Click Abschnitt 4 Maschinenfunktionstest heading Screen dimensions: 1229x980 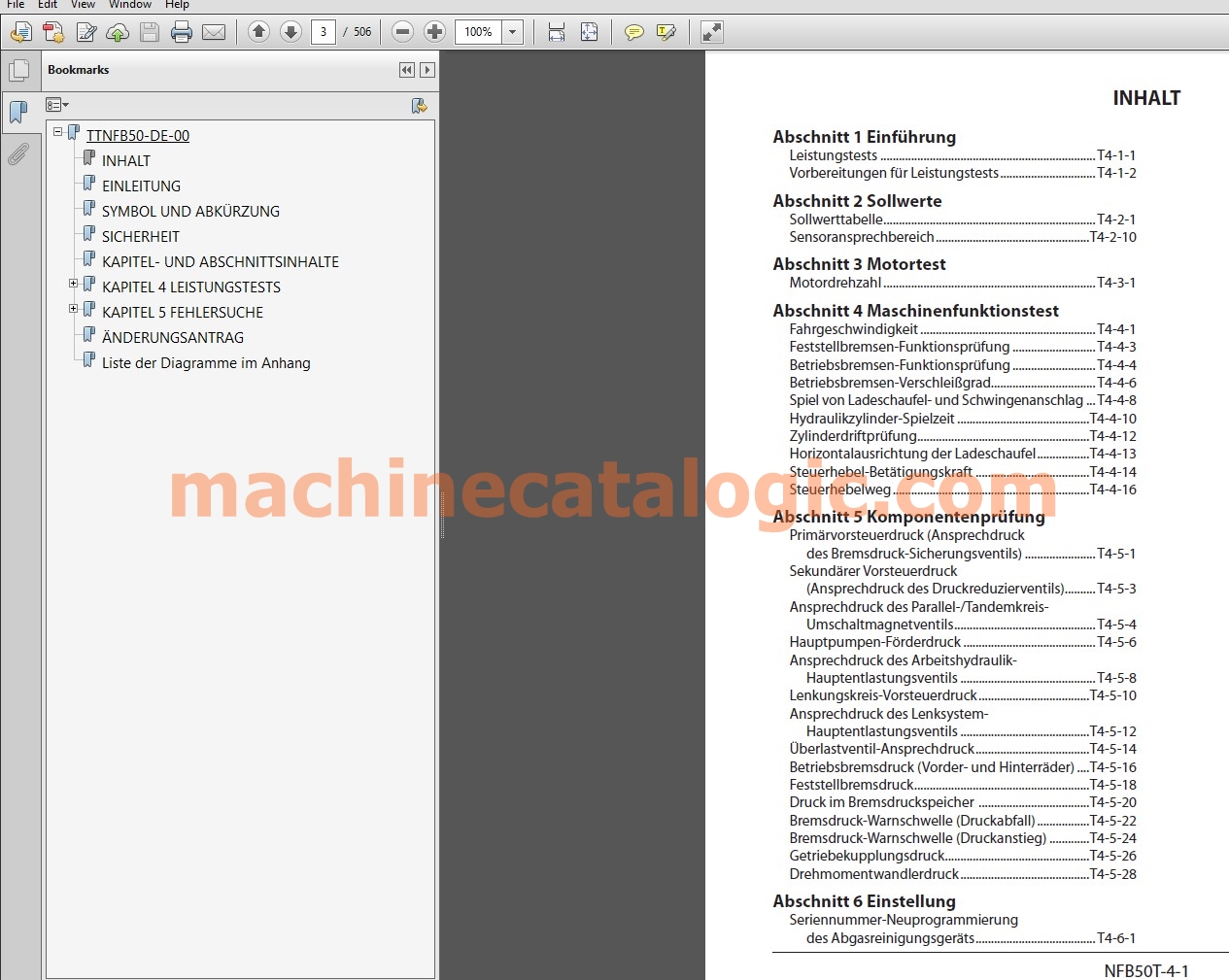[x=916, y=311]
